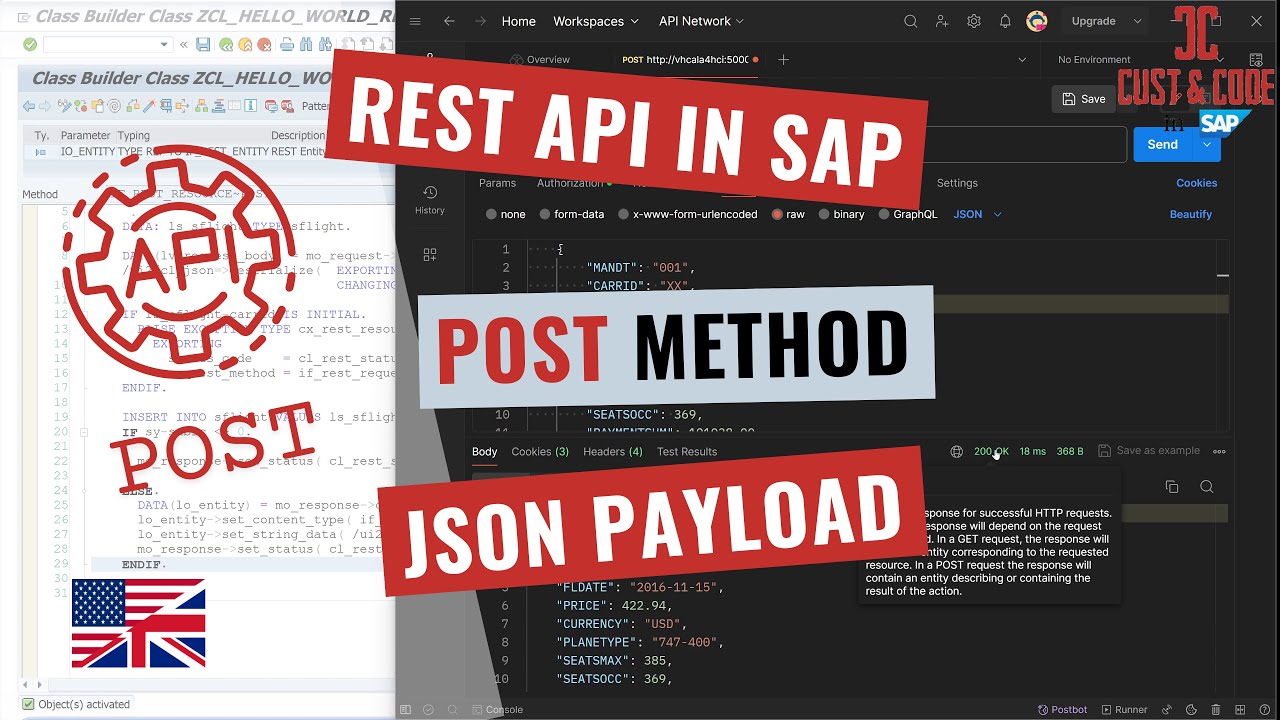Open the Postman hamburger menu
Screen dimensions: 1280x720
click(415, 21)
